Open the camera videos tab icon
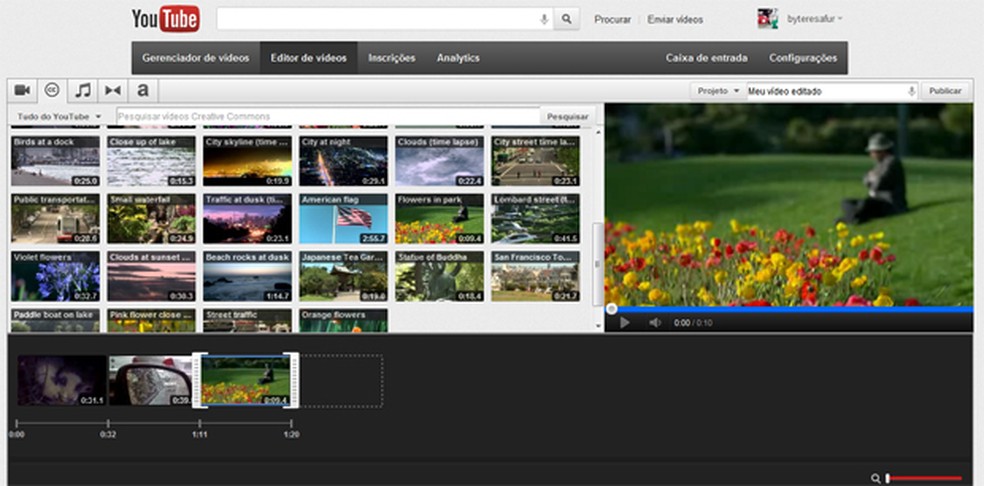The image size is (984, 486). click(x=22, y=90)
